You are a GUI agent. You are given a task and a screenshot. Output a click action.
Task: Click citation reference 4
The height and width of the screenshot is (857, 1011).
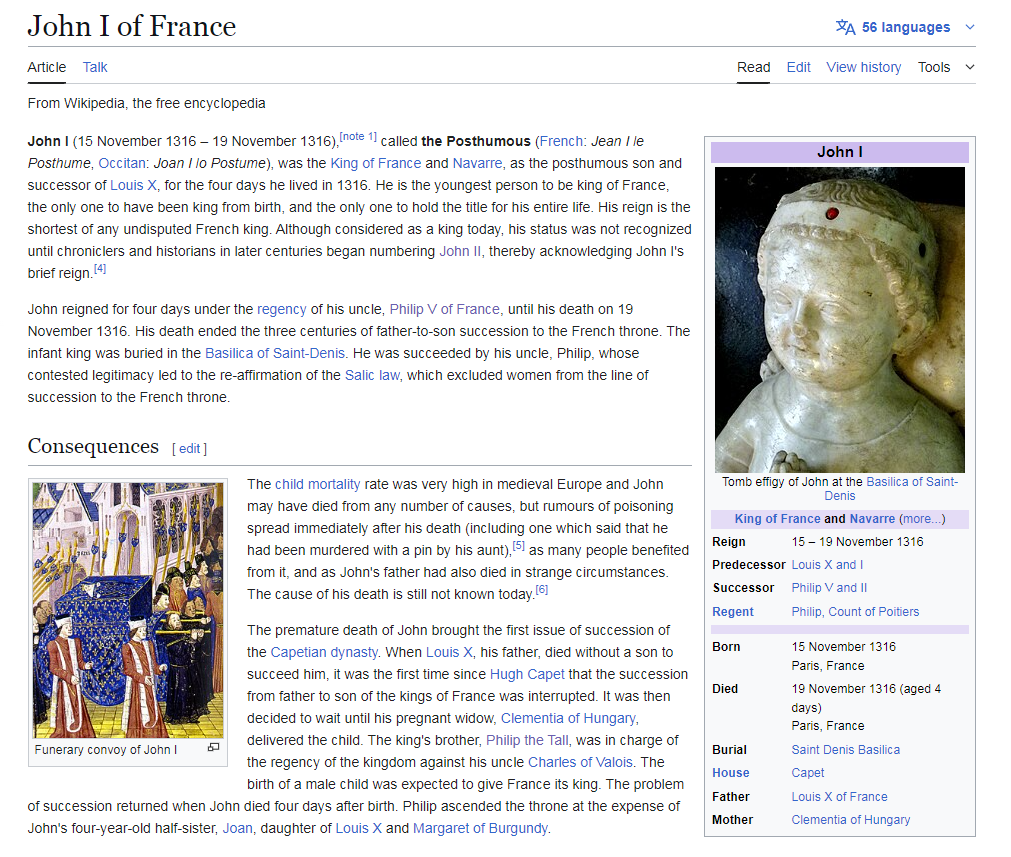pos(100,268)
